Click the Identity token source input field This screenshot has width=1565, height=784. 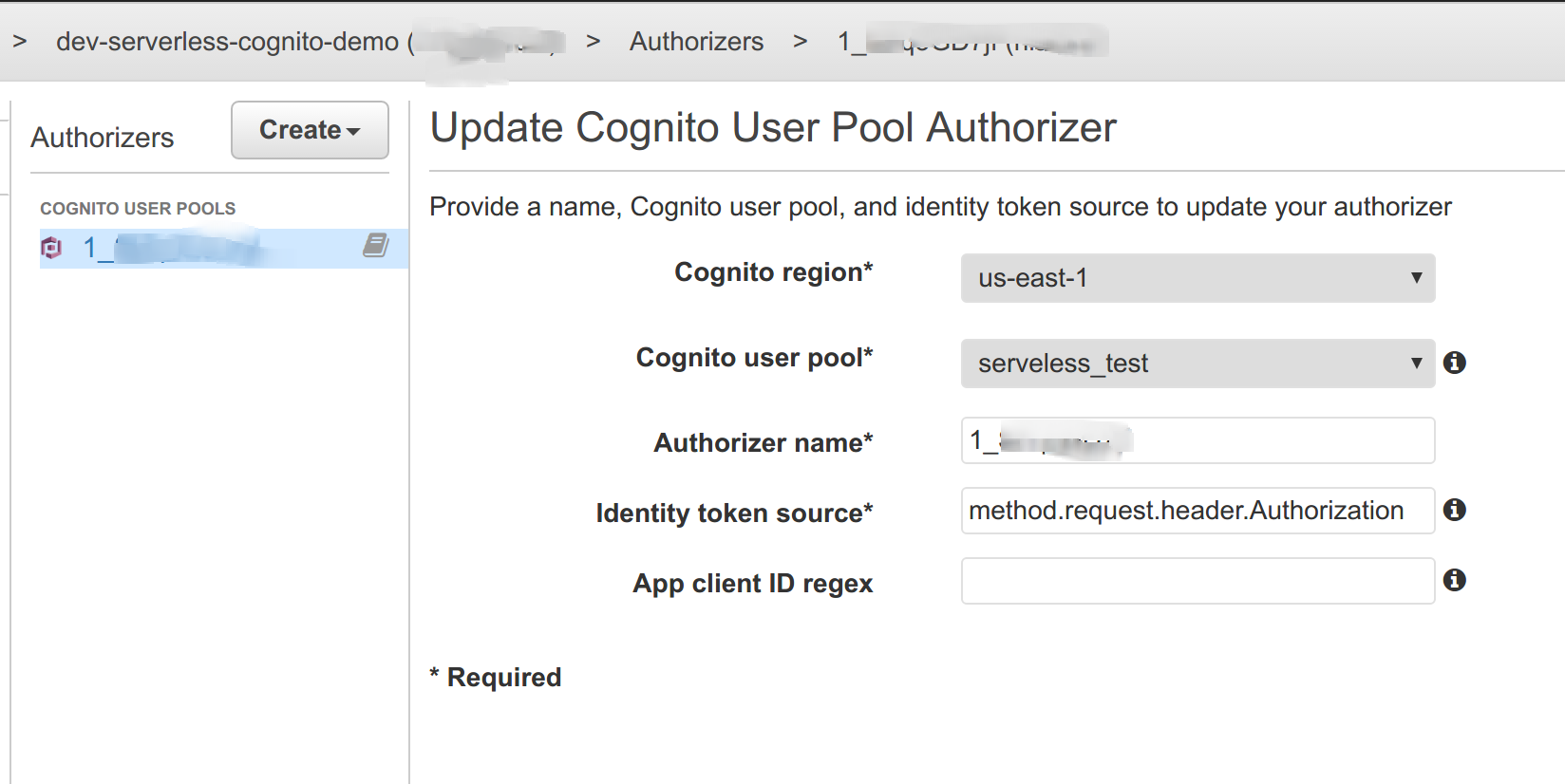click(x=1197, y=511)
